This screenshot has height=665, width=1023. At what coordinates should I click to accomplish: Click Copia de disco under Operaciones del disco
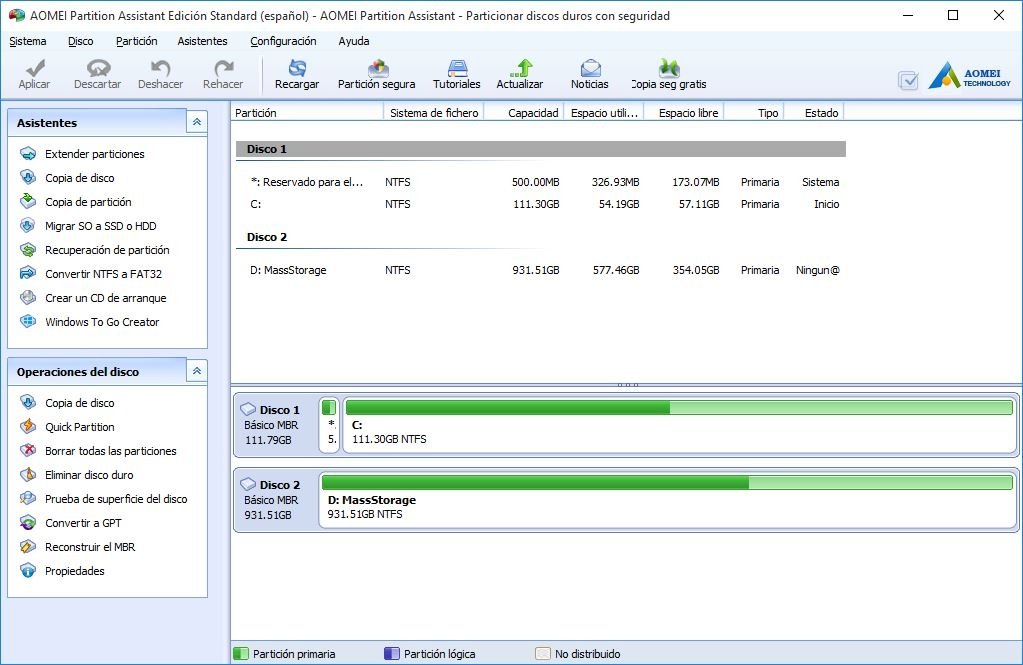pyautogui.click(x=80, y=403)
